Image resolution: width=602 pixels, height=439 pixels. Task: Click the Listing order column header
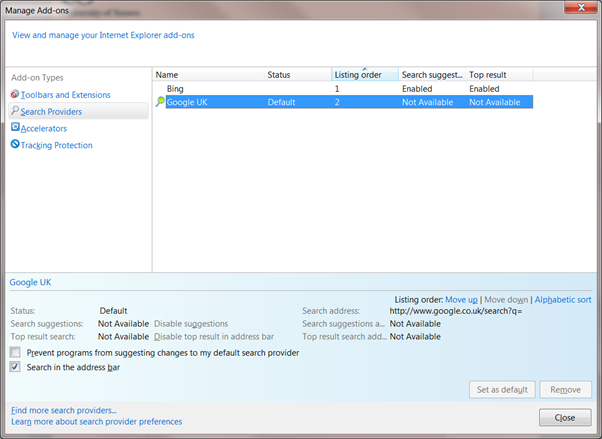pyautogui.click(x=365, y=75)
